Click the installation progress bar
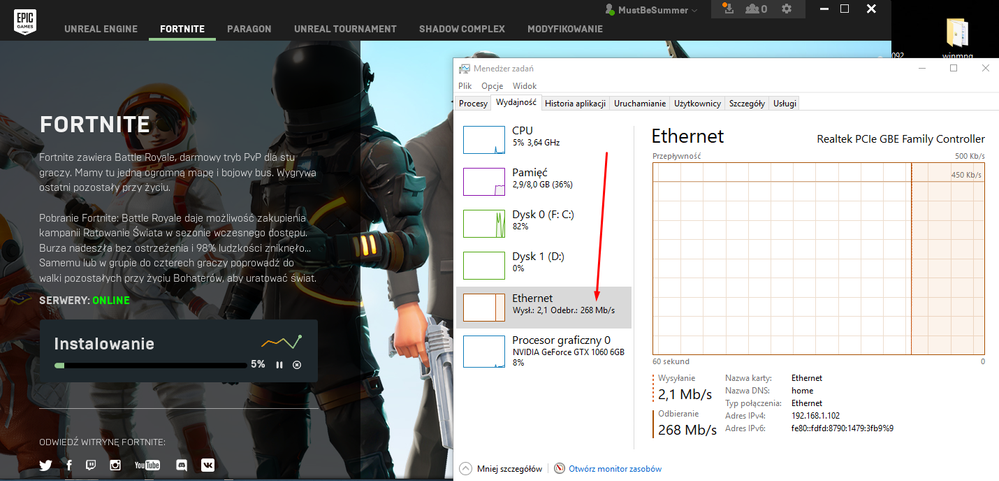This screenshot has width=999, height=481. click(150, 365)
